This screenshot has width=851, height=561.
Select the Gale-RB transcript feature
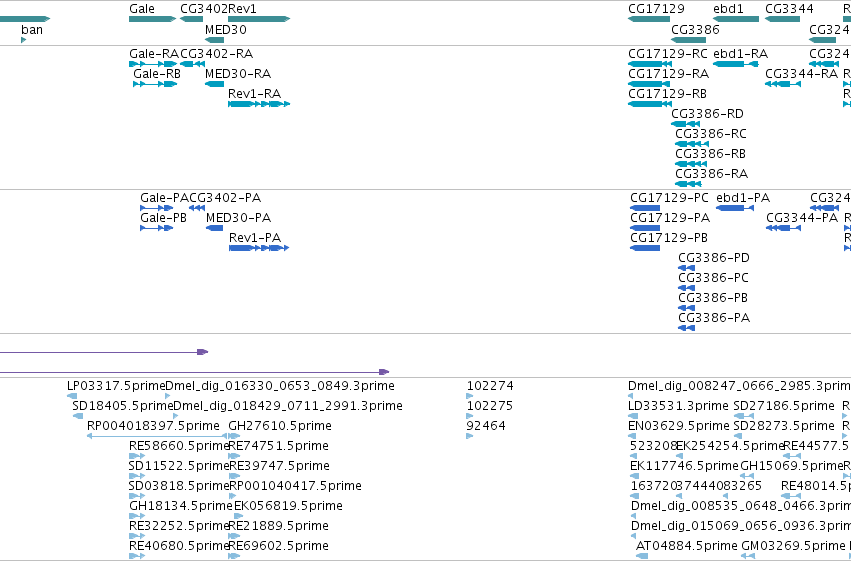pos(155,84)
